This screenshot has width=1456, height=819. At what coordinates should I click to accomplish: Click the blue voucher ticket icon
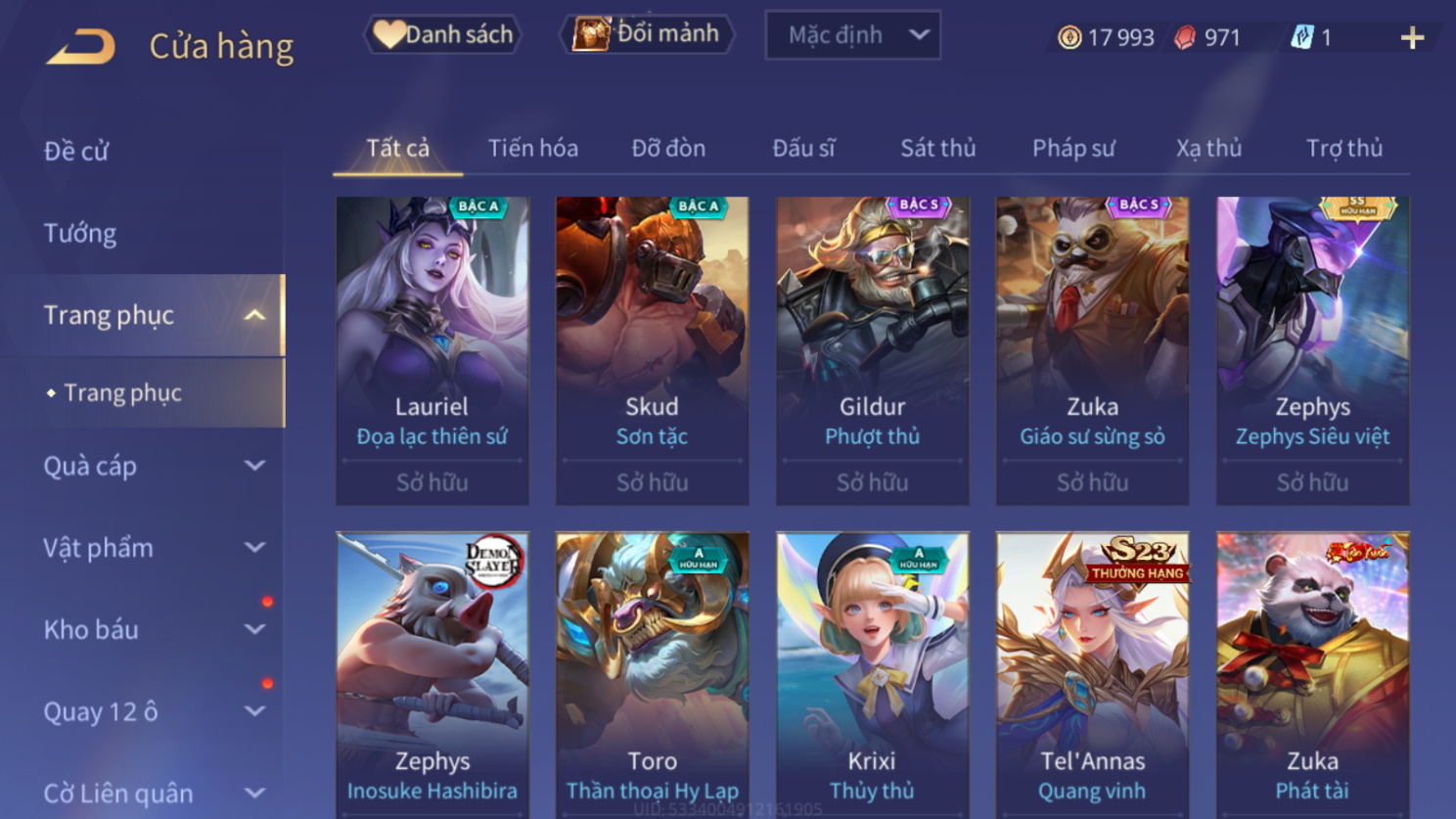point(1301,37)
